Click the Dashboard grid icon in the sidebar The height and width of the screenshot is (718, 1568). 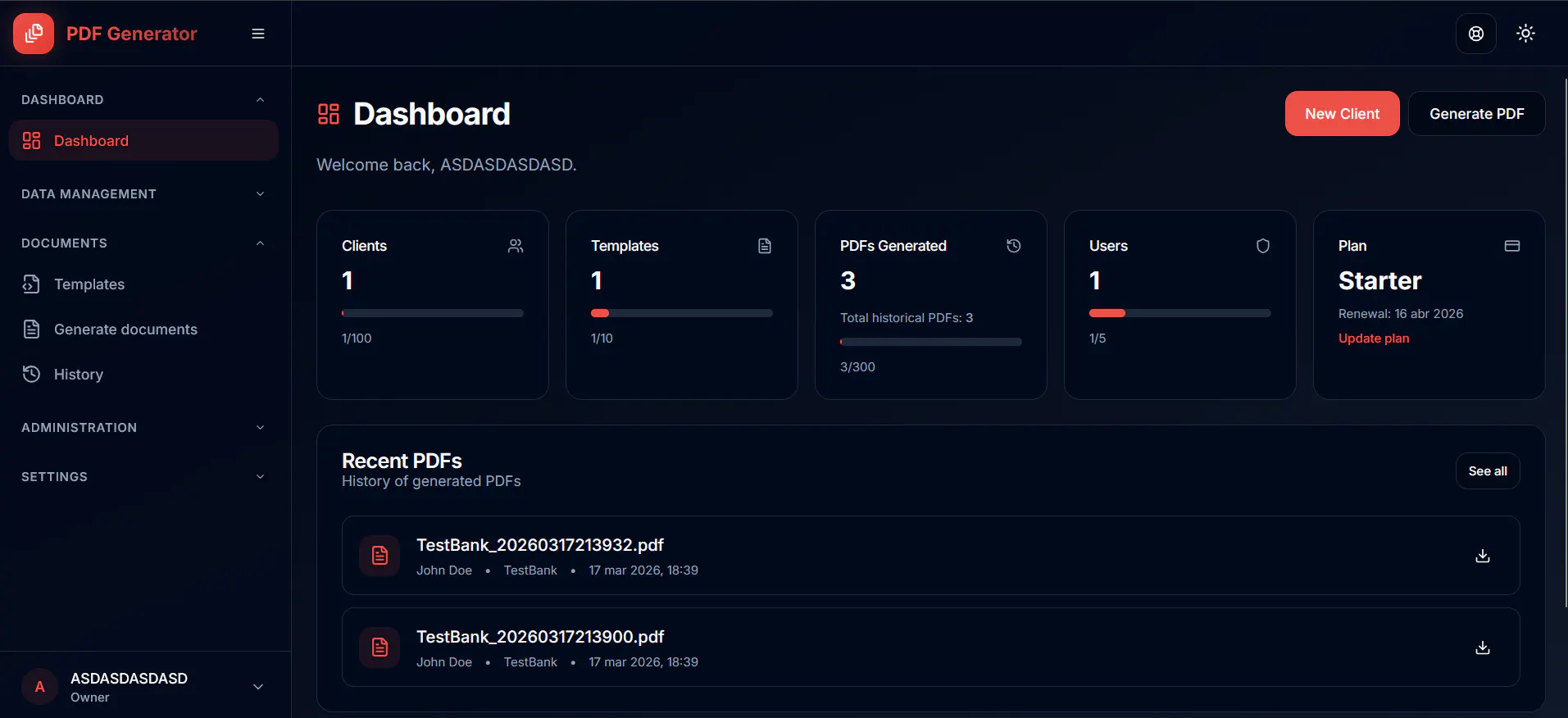pyautogui.click(x=31, y=141)
